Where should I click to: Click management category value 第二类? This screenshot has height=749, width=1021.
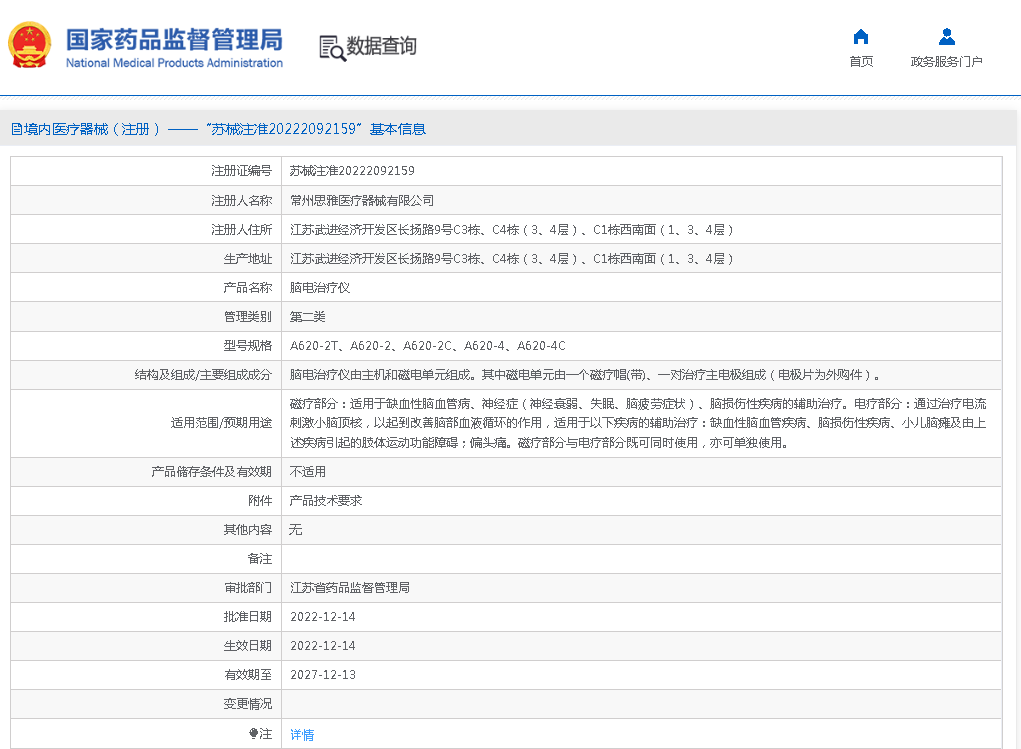point(308,317)
